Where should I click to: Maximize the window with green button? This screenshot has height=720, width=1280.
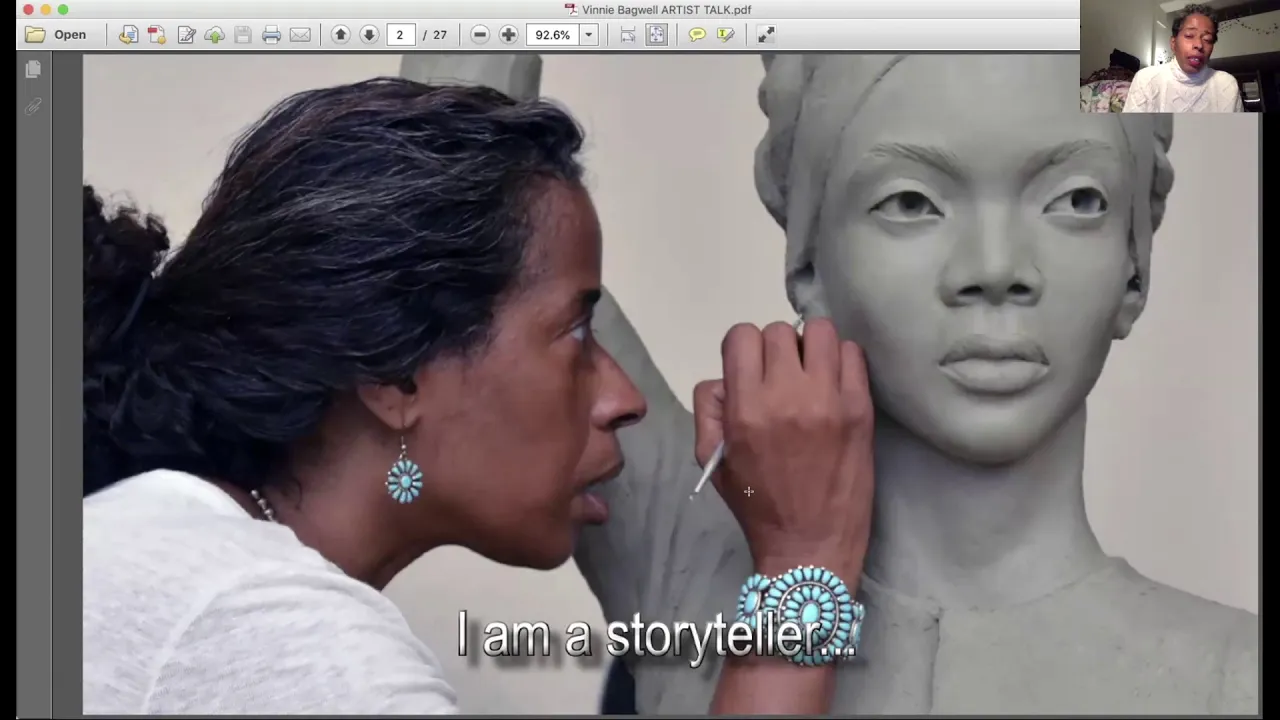63,10
